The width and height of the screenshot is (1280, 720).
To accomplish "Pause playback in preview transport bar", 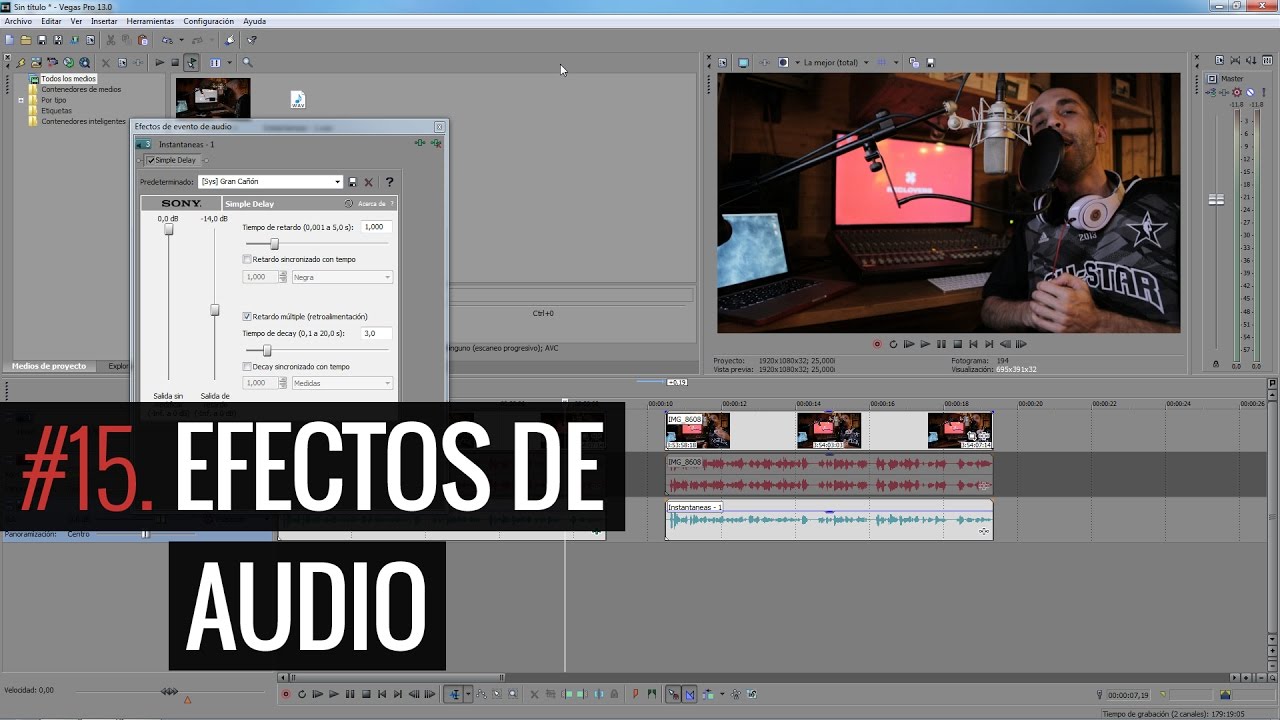I will (941, 344).
